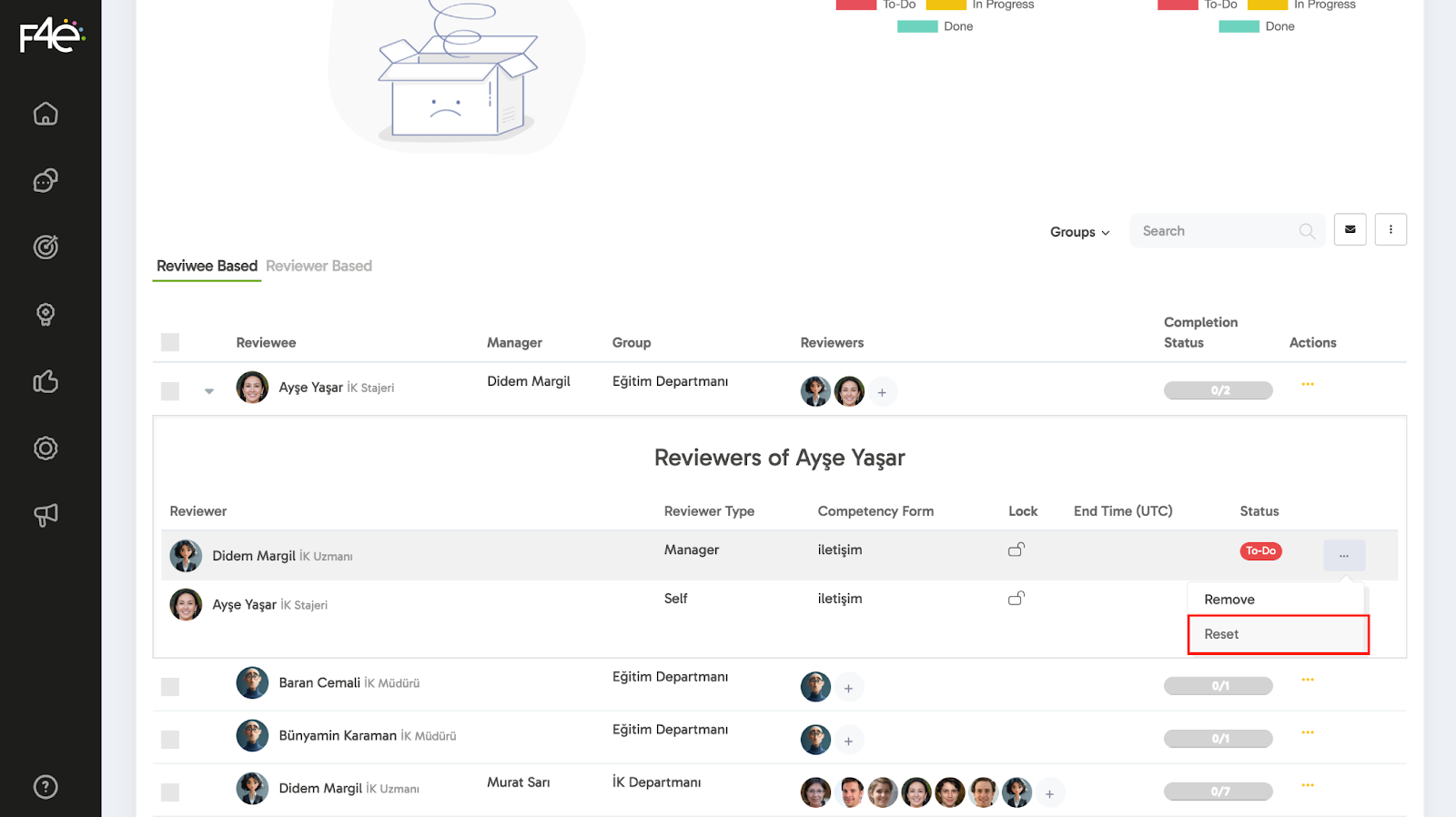Click the target goals sidebar icon
Screen dimensions: 1456x817
(x=45, y=247)
